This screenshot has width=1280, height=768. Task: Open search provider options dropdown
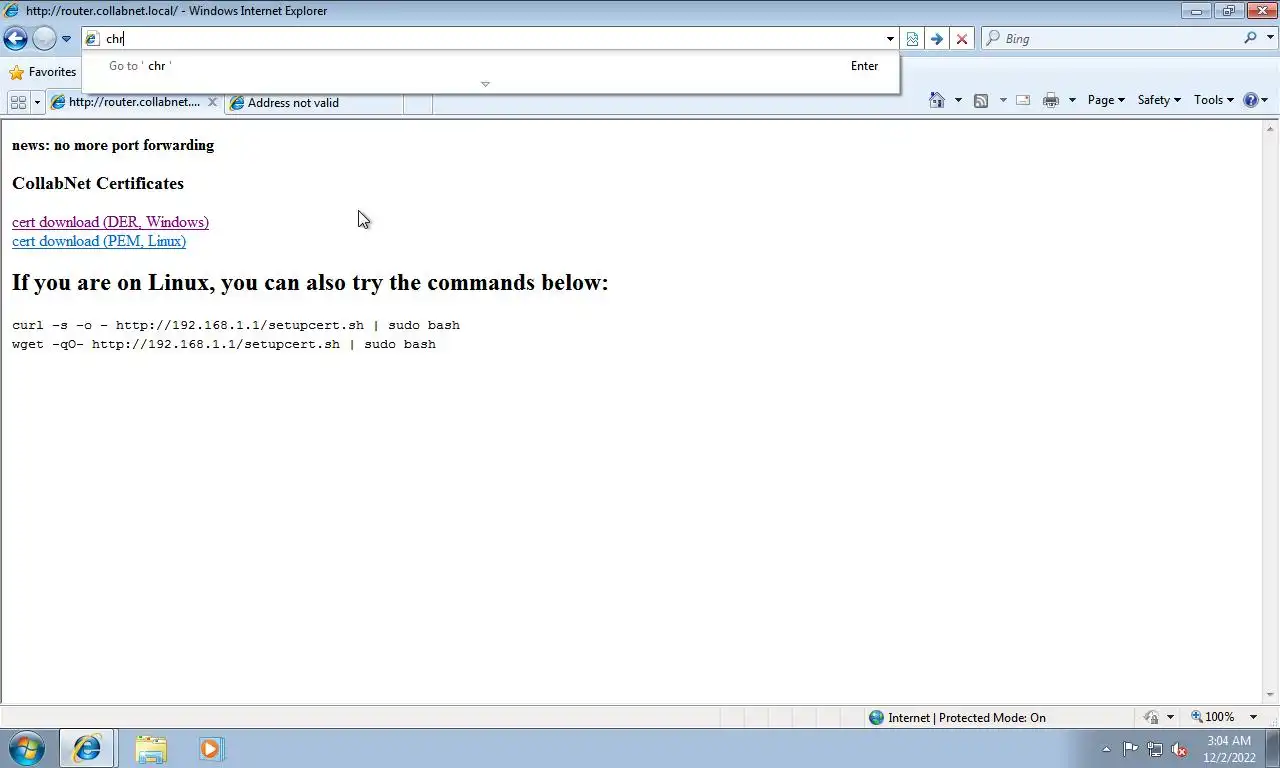point(1268,39)
